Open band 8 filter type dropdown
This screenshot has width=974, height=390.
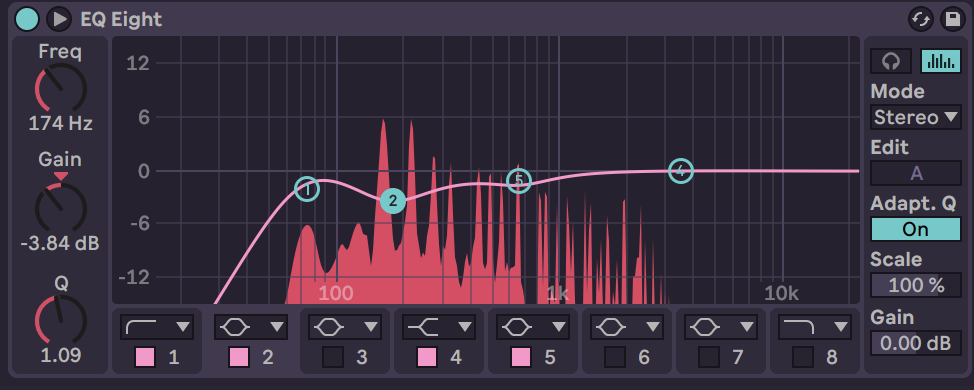click(815, 327)
